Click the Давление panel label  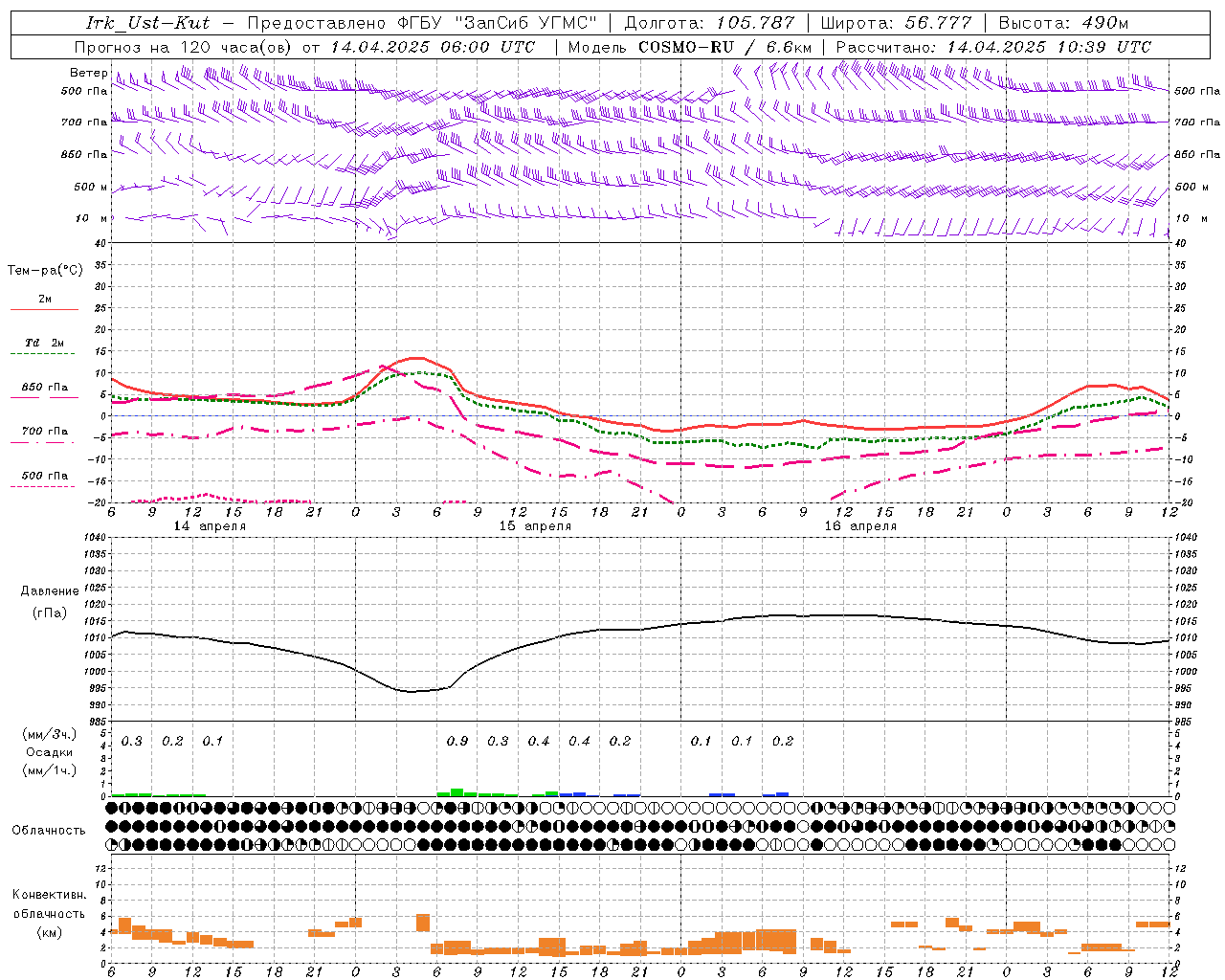(x=50, y=591)
